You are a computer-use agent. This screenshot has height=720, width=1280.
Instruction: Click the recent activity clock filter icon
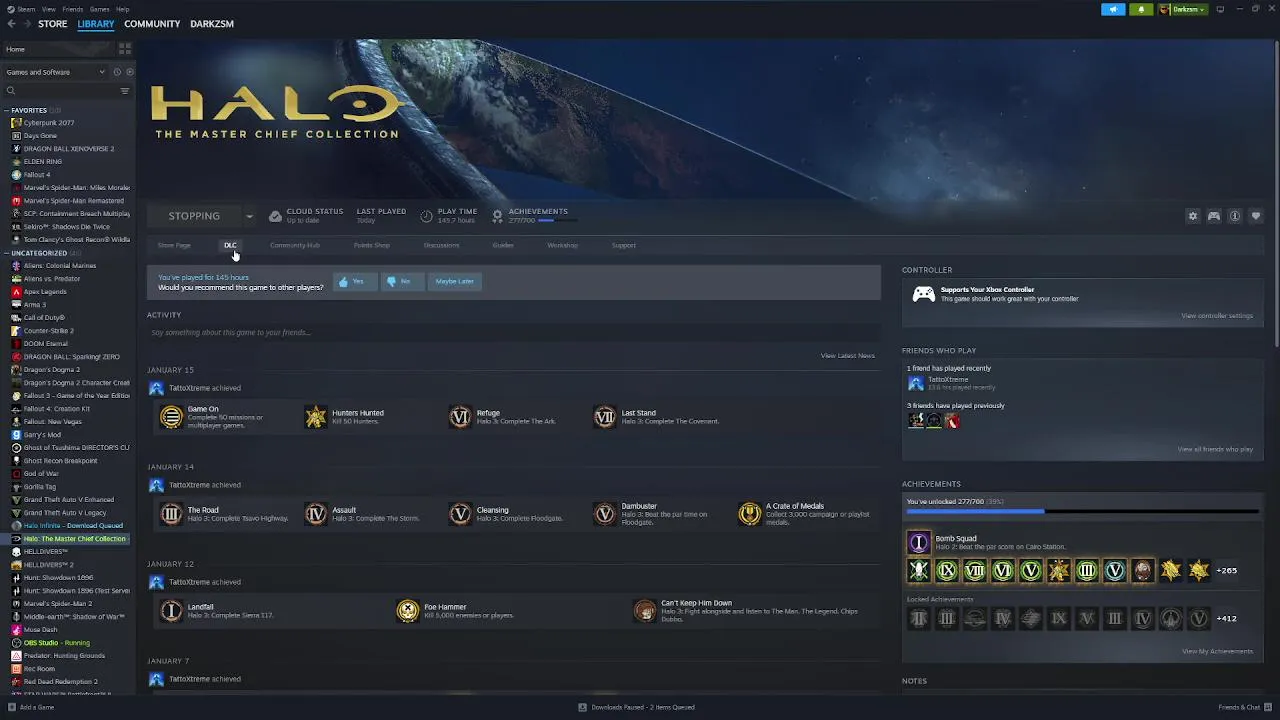pos(117,72)
